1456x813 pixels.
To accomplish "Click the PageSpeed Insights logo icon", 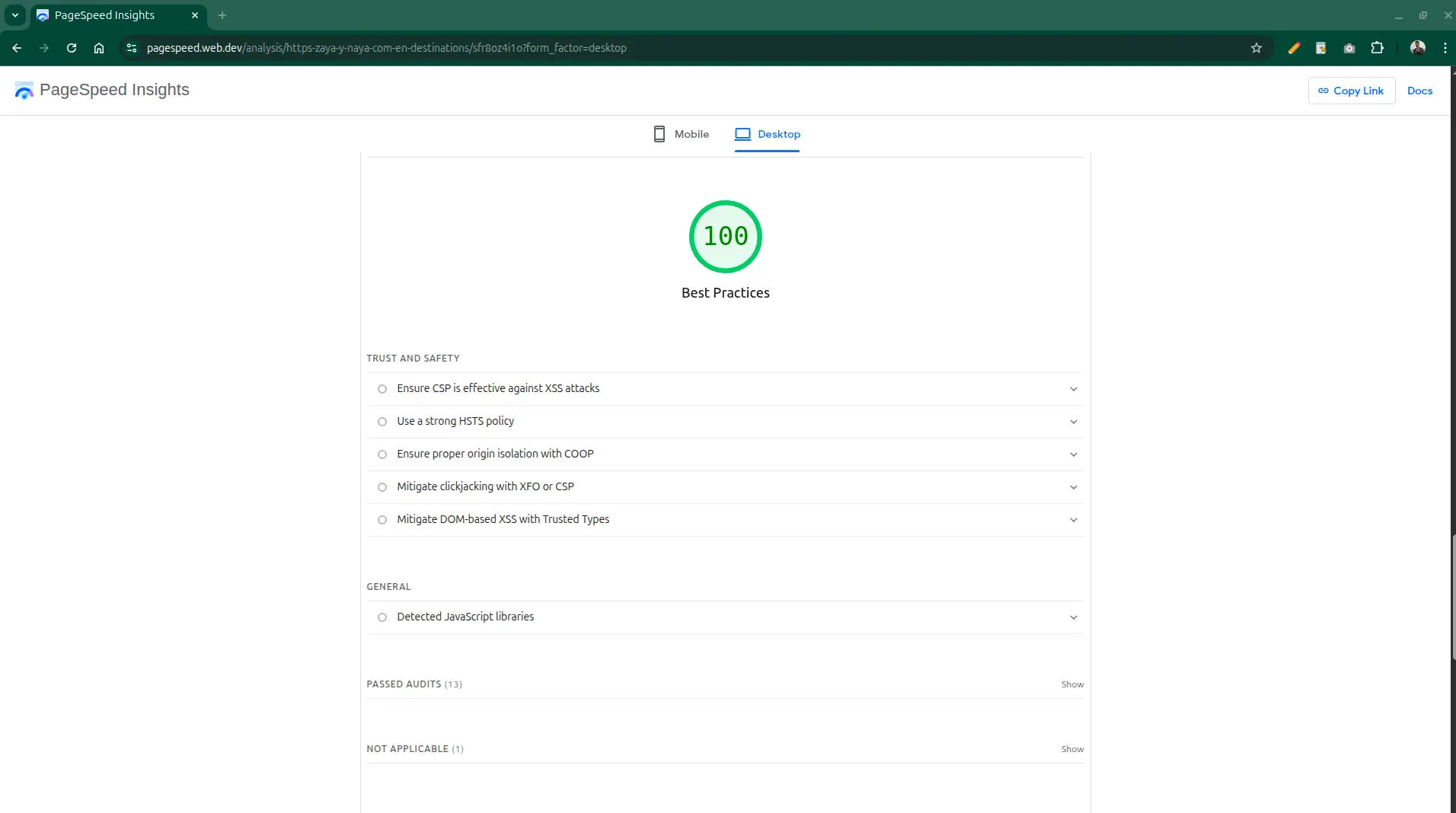I will pos(24,91).
